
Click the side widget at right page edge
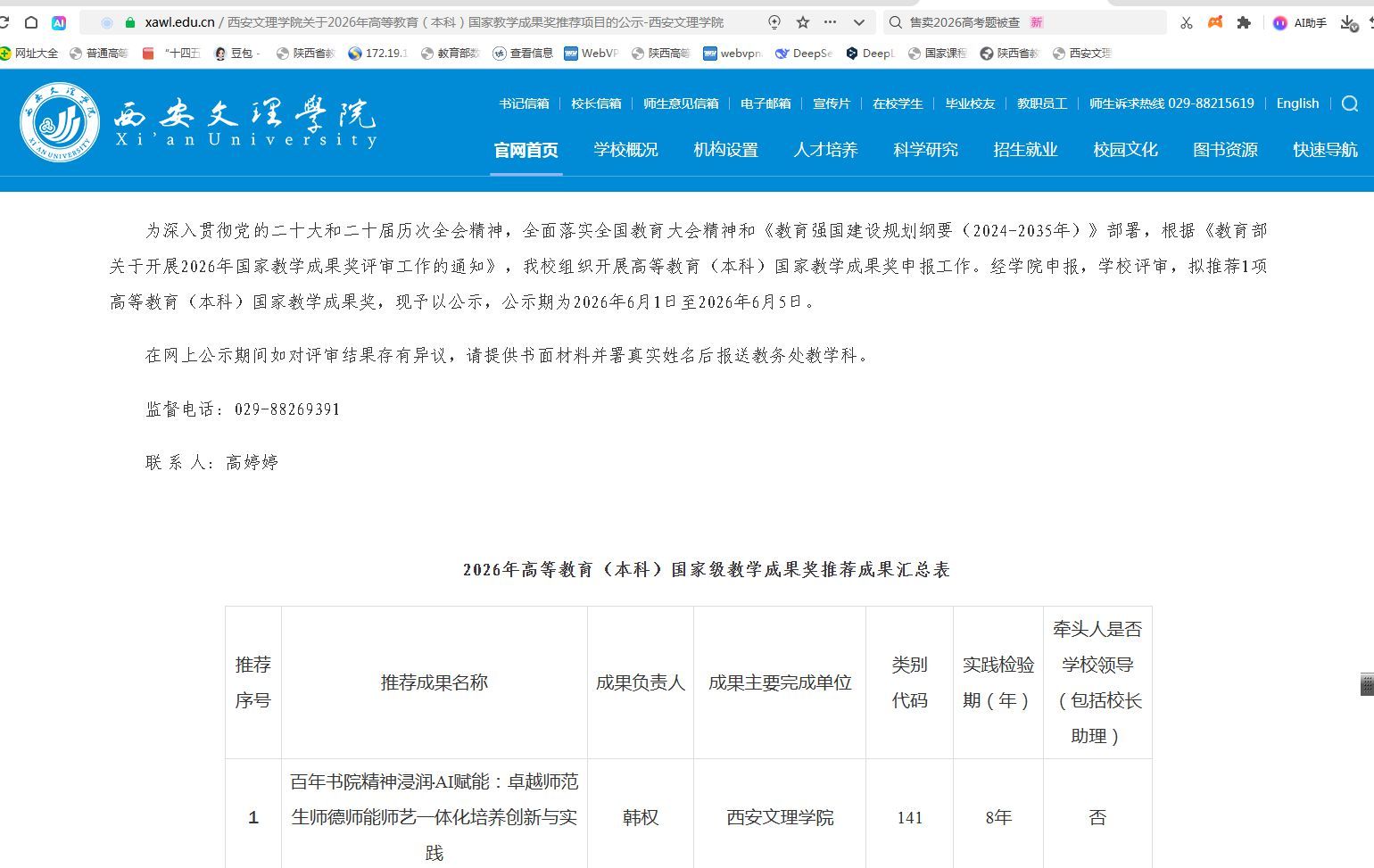(1367, 684)
